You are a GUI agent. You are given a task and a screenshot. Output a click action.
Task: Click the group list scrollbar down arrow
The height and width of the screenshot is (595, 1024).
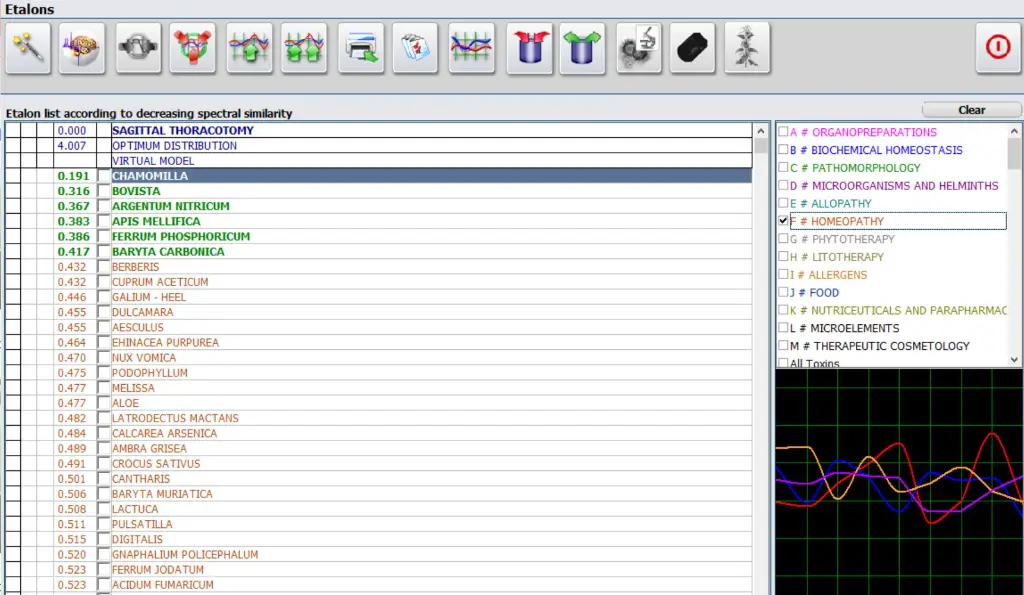pos(1015,360)
